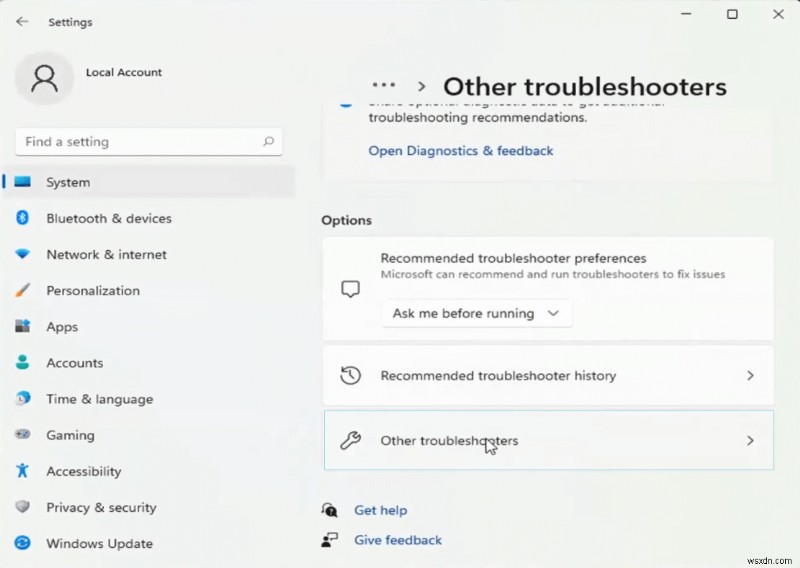
Task: Click the speech bubble preferences icon
Action: pyautogui.click(x=351, y=289)
